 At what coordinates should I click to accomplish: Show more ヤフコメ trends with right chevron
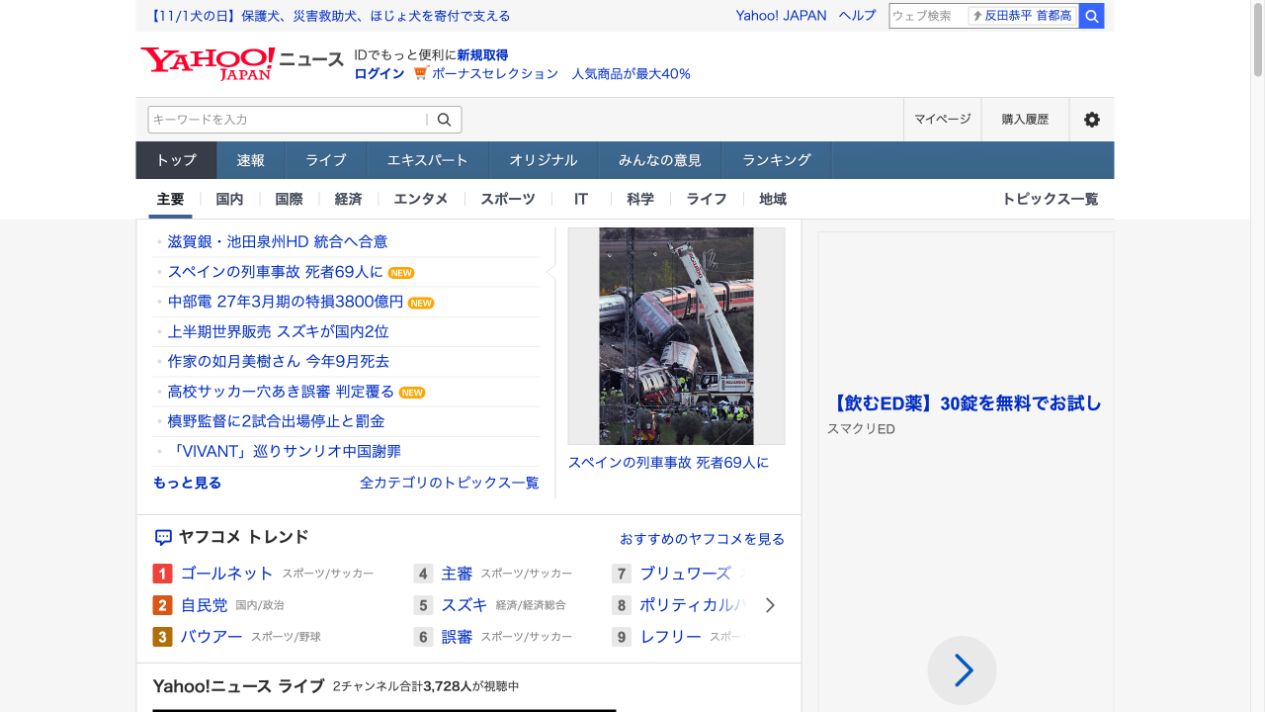point(770,605)
